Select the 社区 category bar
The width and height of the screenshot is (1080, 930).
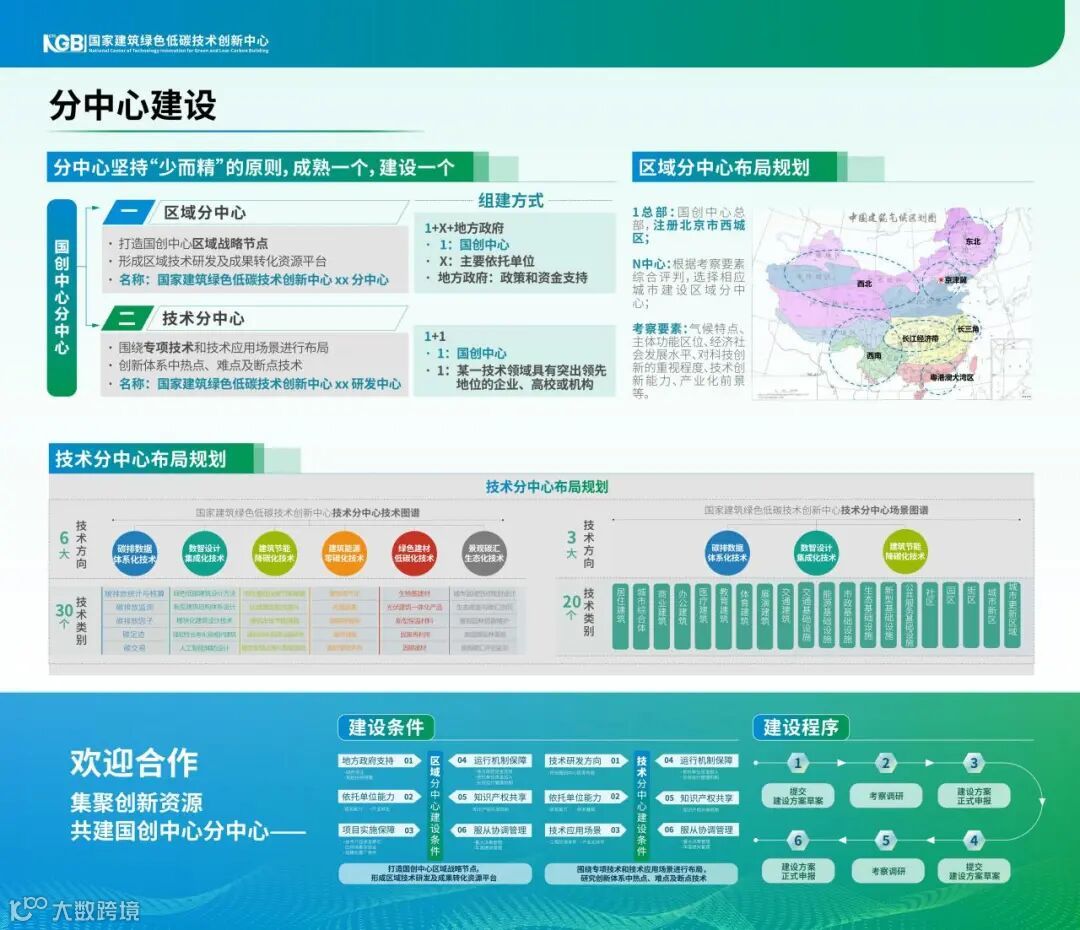point(931,614)
